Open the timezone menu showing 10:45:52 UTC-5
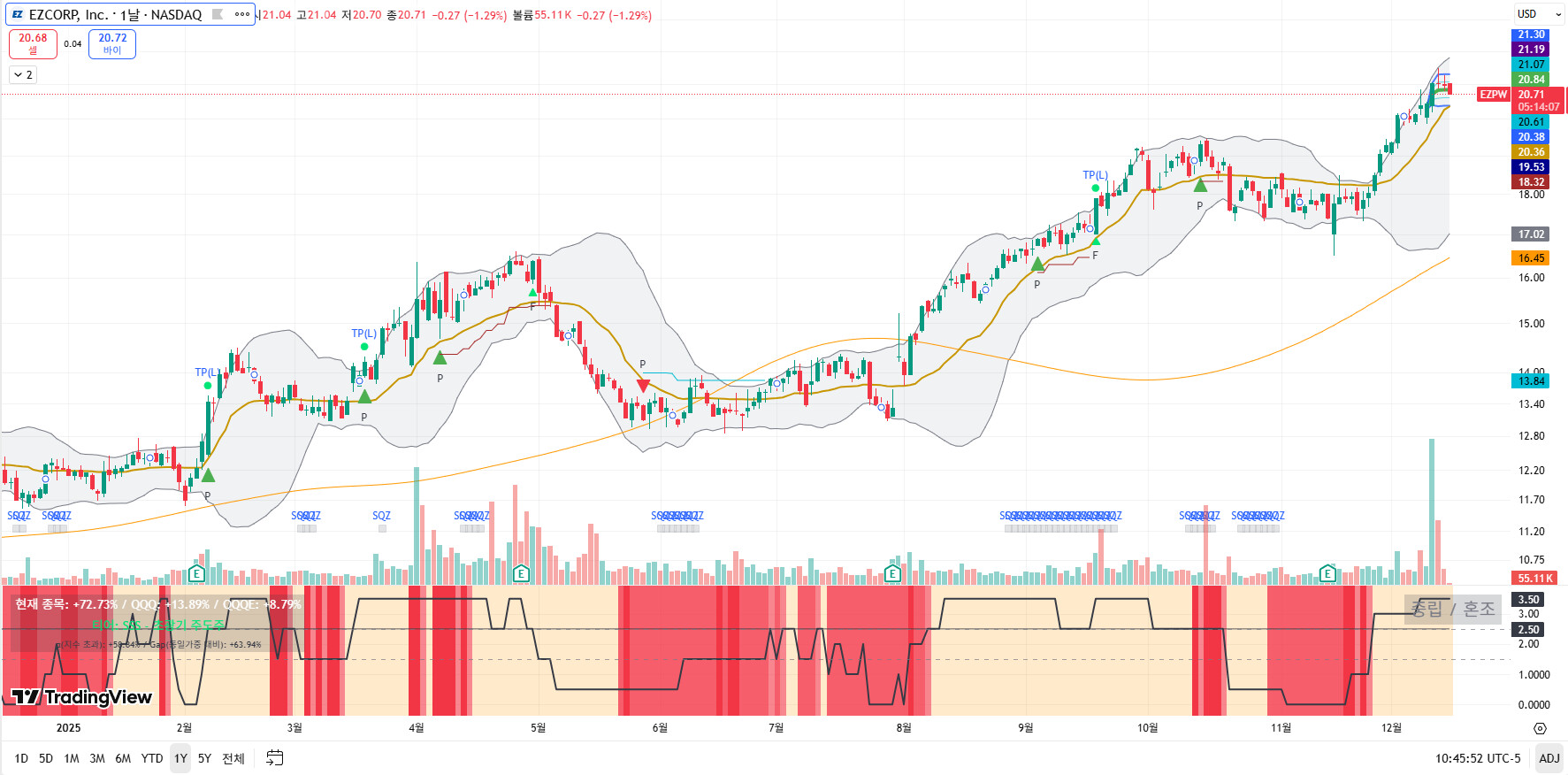The height and width of the screenshot is (775, 1568). [x=1478, y=758]
